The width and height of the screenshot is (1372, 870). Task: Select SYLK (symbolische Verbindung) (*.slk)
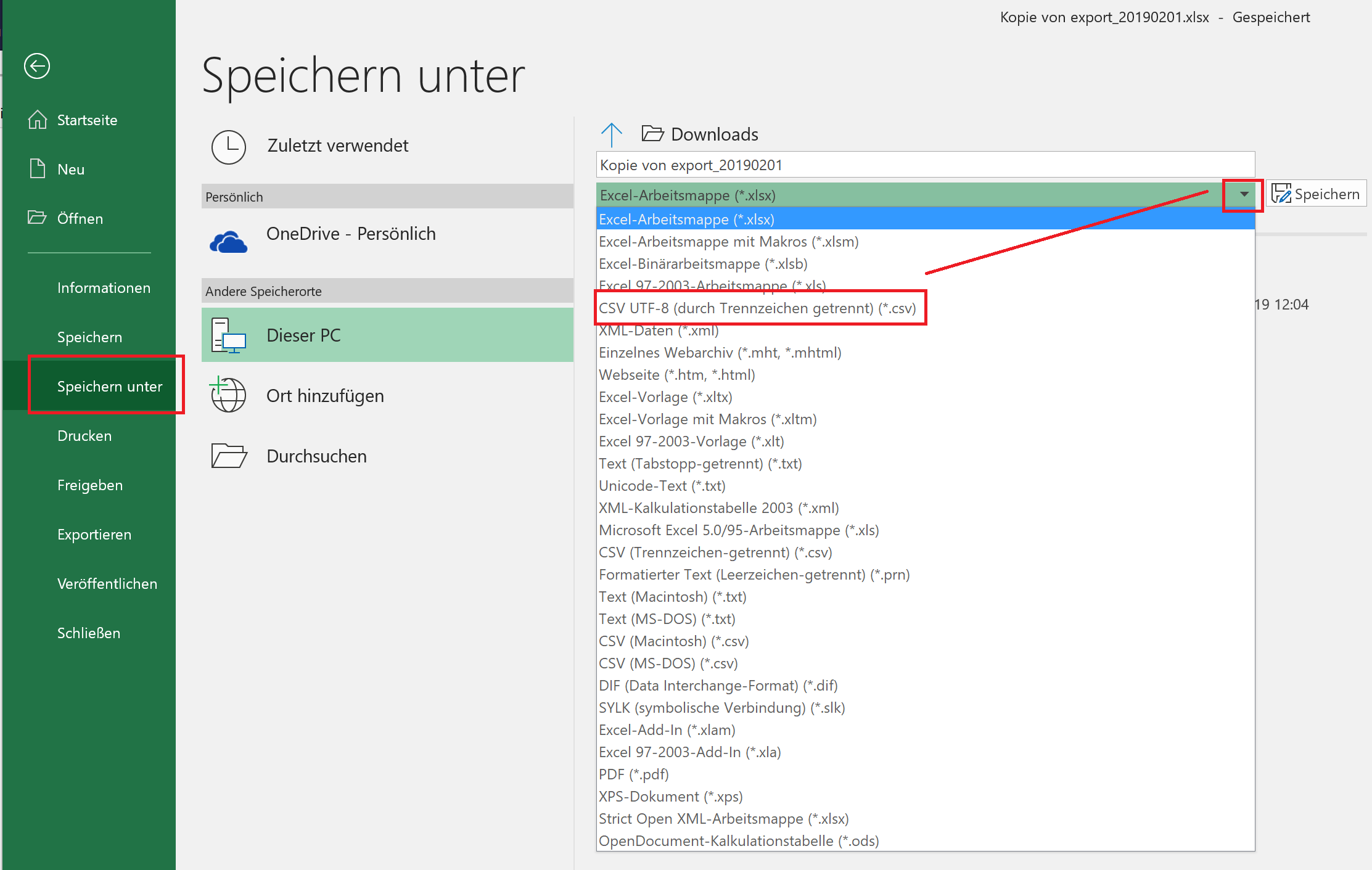925,708
